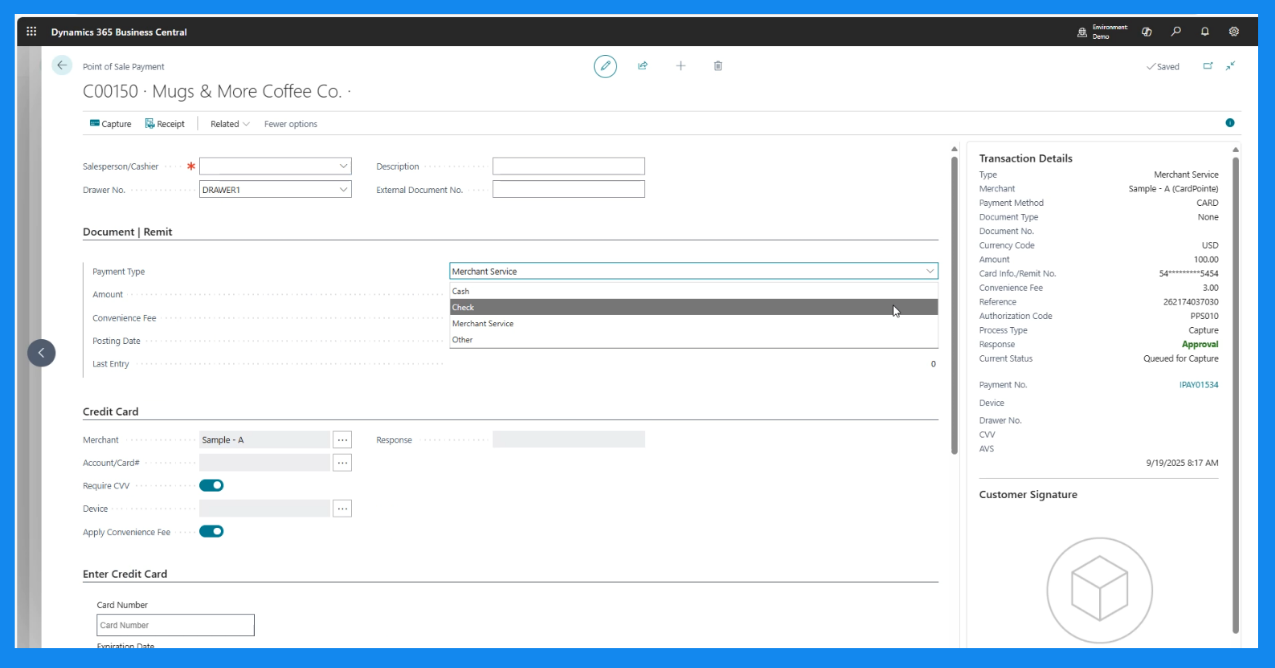Click the search magnifier icon
This screenshot has width=1275, height=668.
click(x=1176, y=32)
